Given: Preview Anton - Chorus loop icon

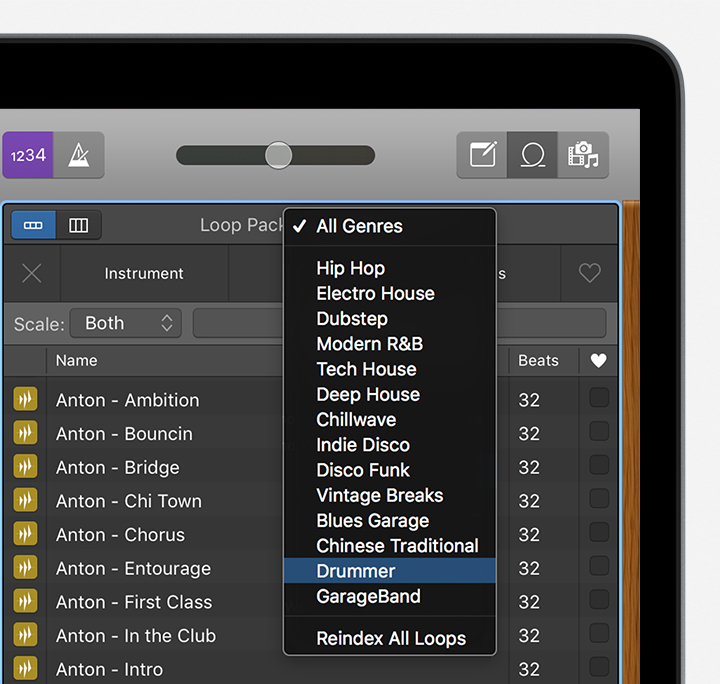Looking at the screenshot, I should [25, 533].
